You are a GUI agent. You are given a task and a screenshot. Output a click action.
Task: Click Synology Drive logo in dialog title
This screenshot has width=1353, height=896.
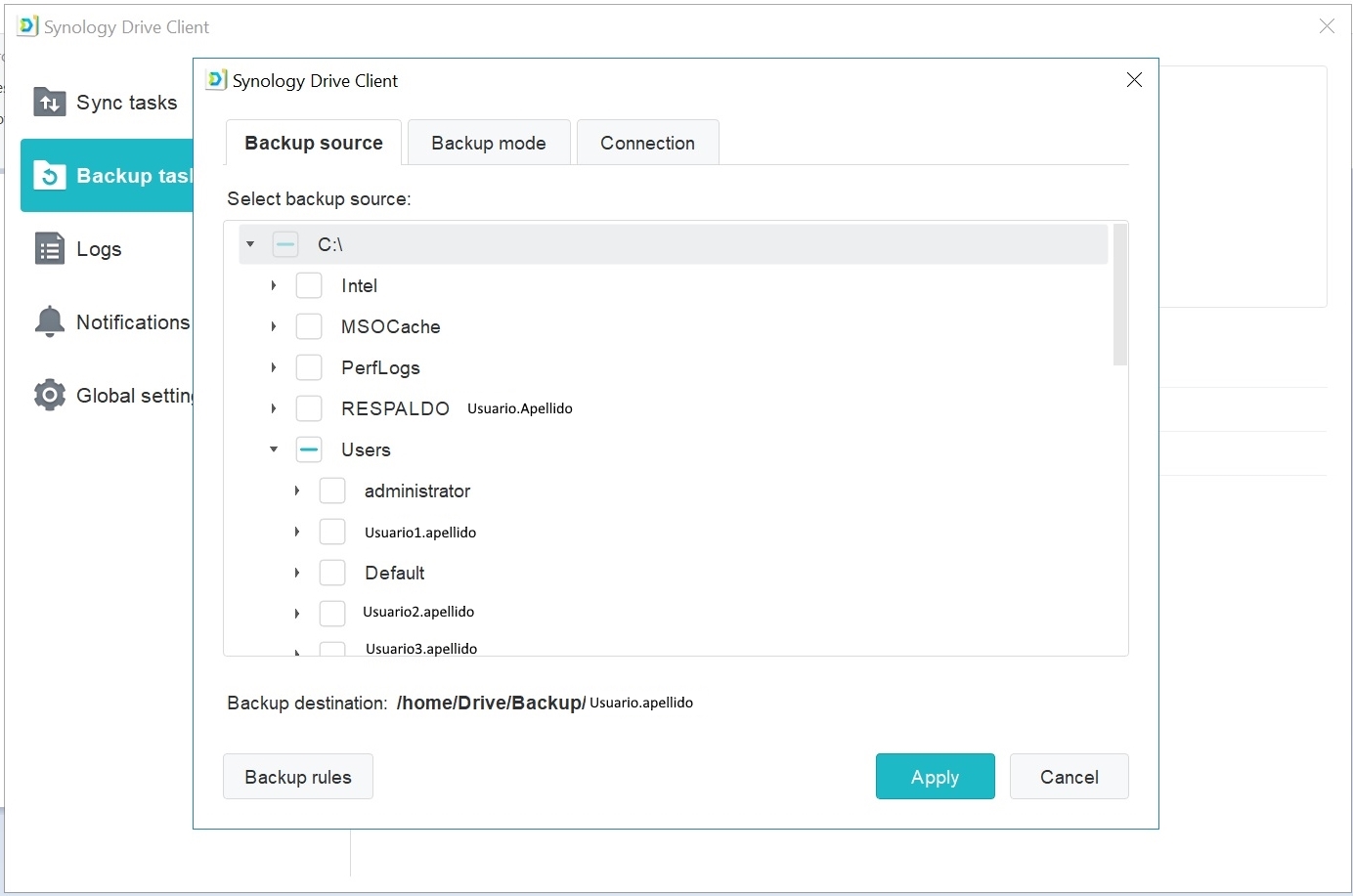(x=216, y=80)
